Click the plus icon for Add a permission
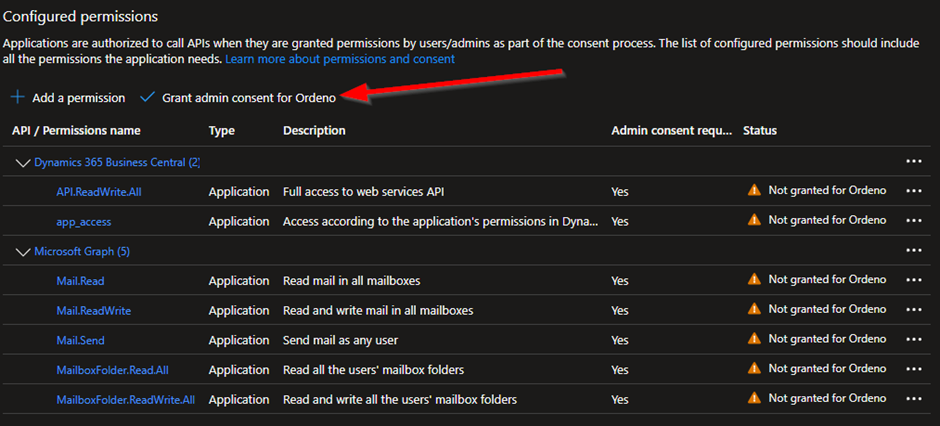Viewport: 940px width, 426px height. pyautogui.click(x=18, y=98)
